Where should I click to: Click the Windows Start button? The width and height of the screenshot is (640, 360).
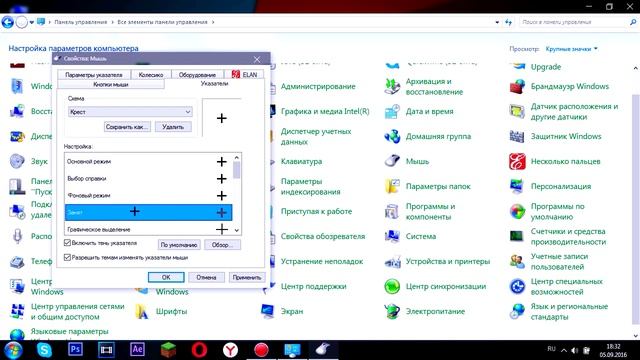pos(13,350)
